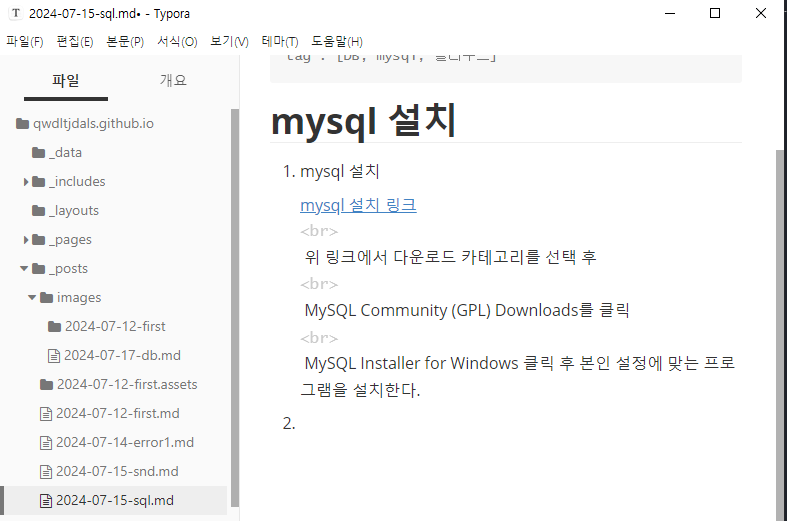Image resolution: width=787 pixels, height=521 pixels.
Task: Expand the _pages folder arrow
Action: pyautogui.click(x=26, y=240)
